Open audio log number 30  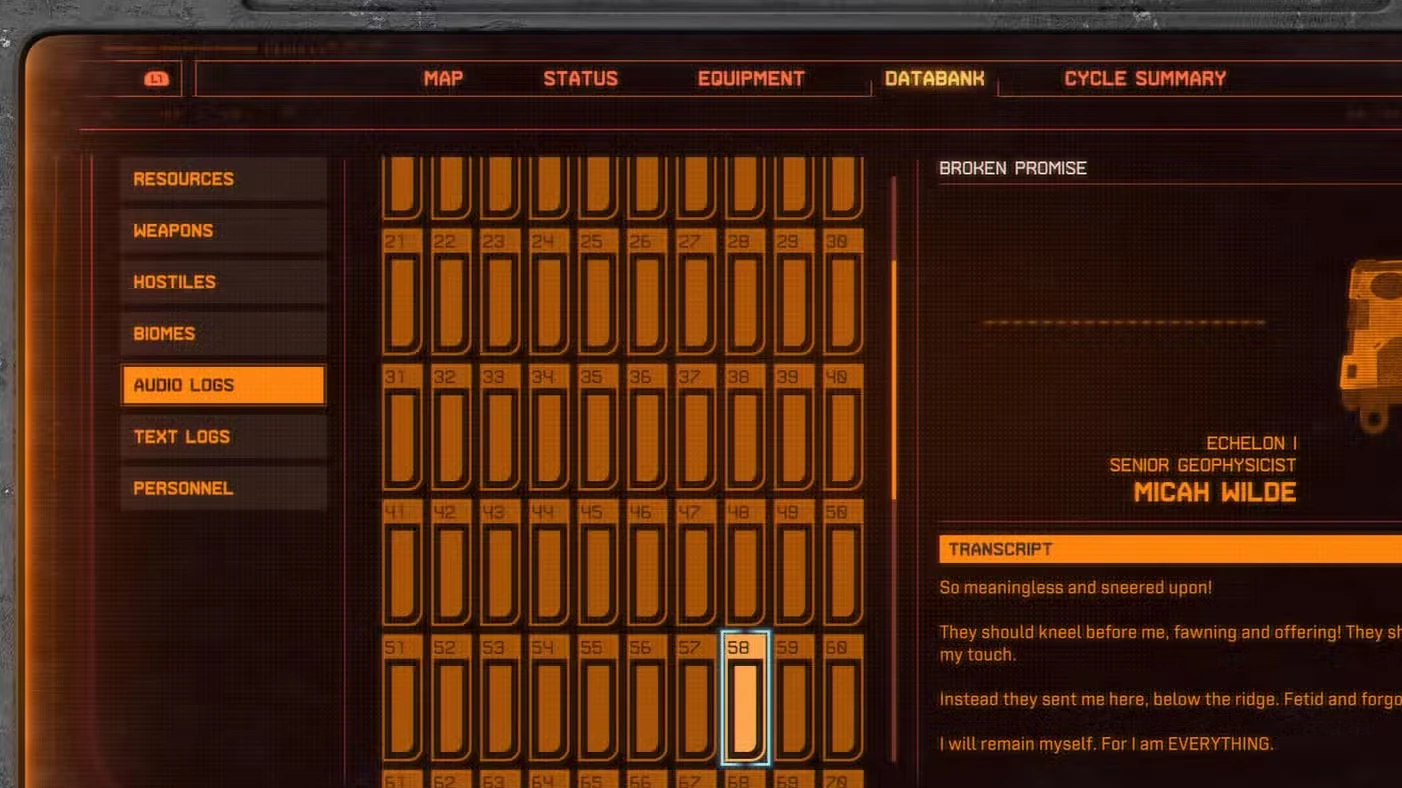tap(843, 292)
